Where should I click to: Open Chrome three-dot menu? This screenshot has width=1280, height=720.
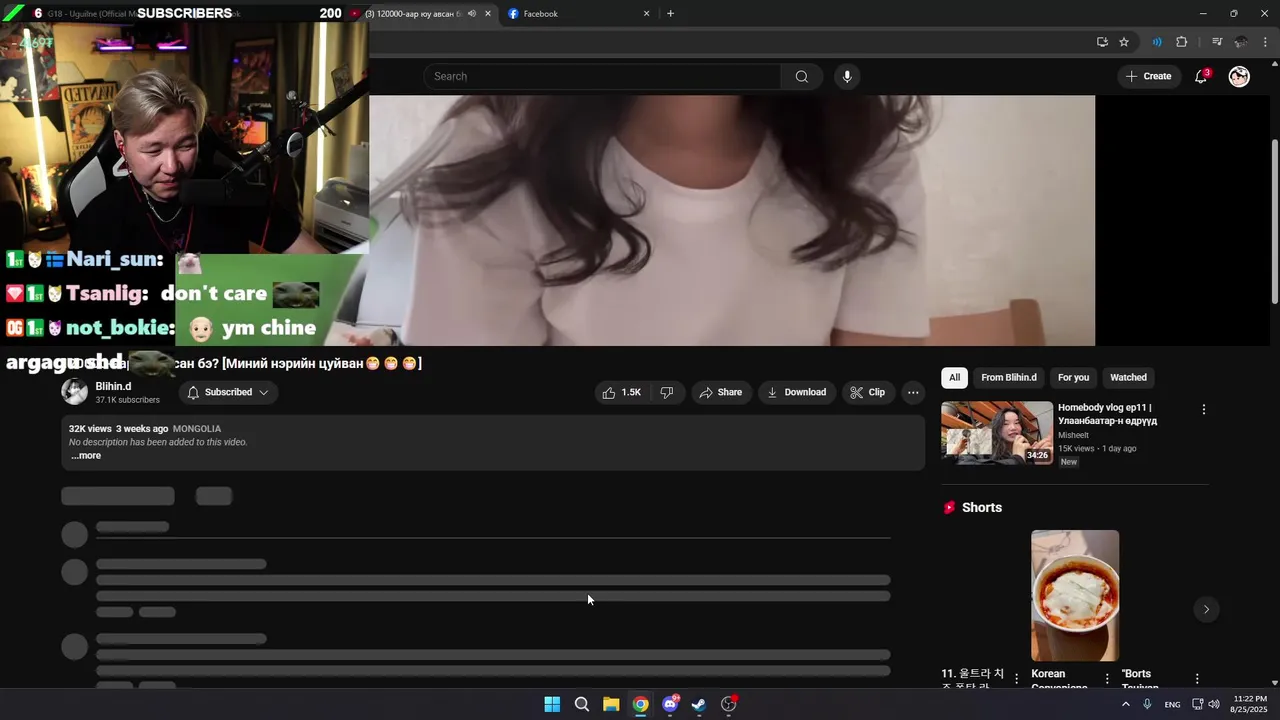click(1265, 42)
